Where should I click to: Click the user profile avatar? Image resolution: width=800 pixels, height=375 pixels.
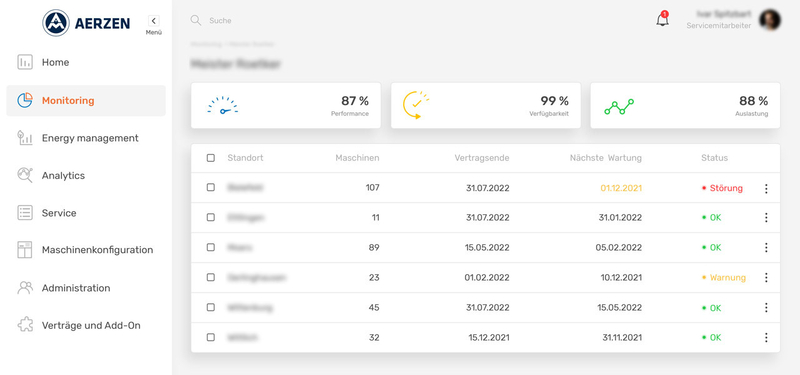point(770,20)
